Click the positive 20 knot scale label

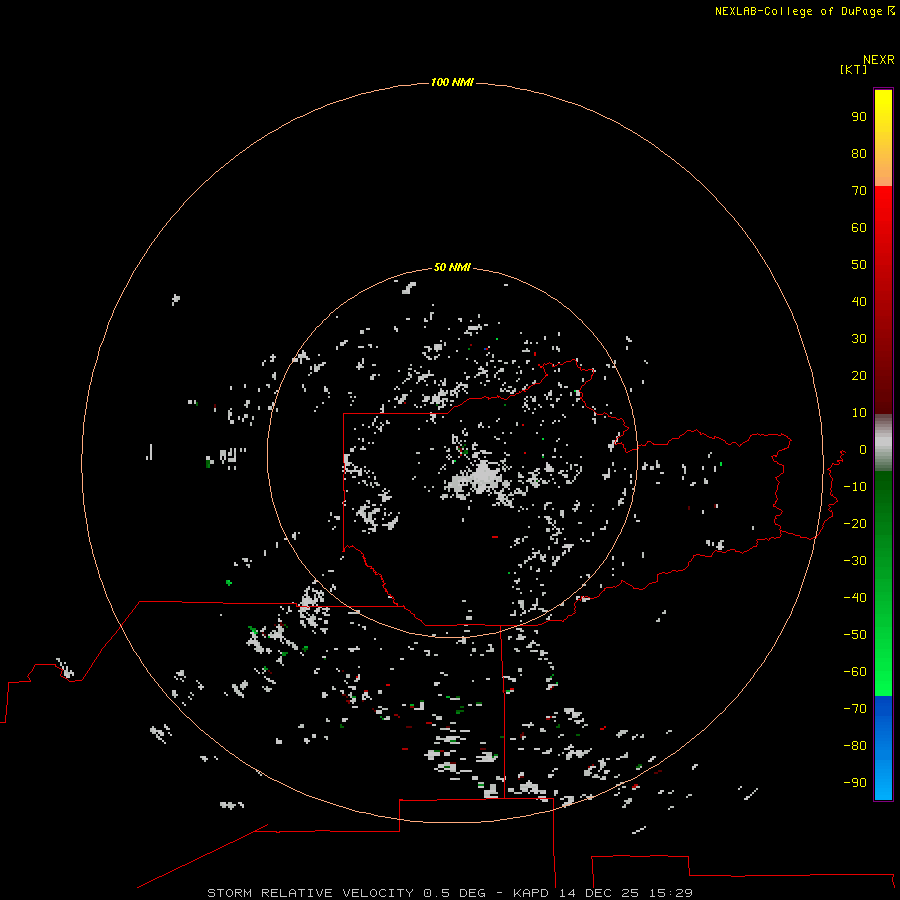pos(859,375)
